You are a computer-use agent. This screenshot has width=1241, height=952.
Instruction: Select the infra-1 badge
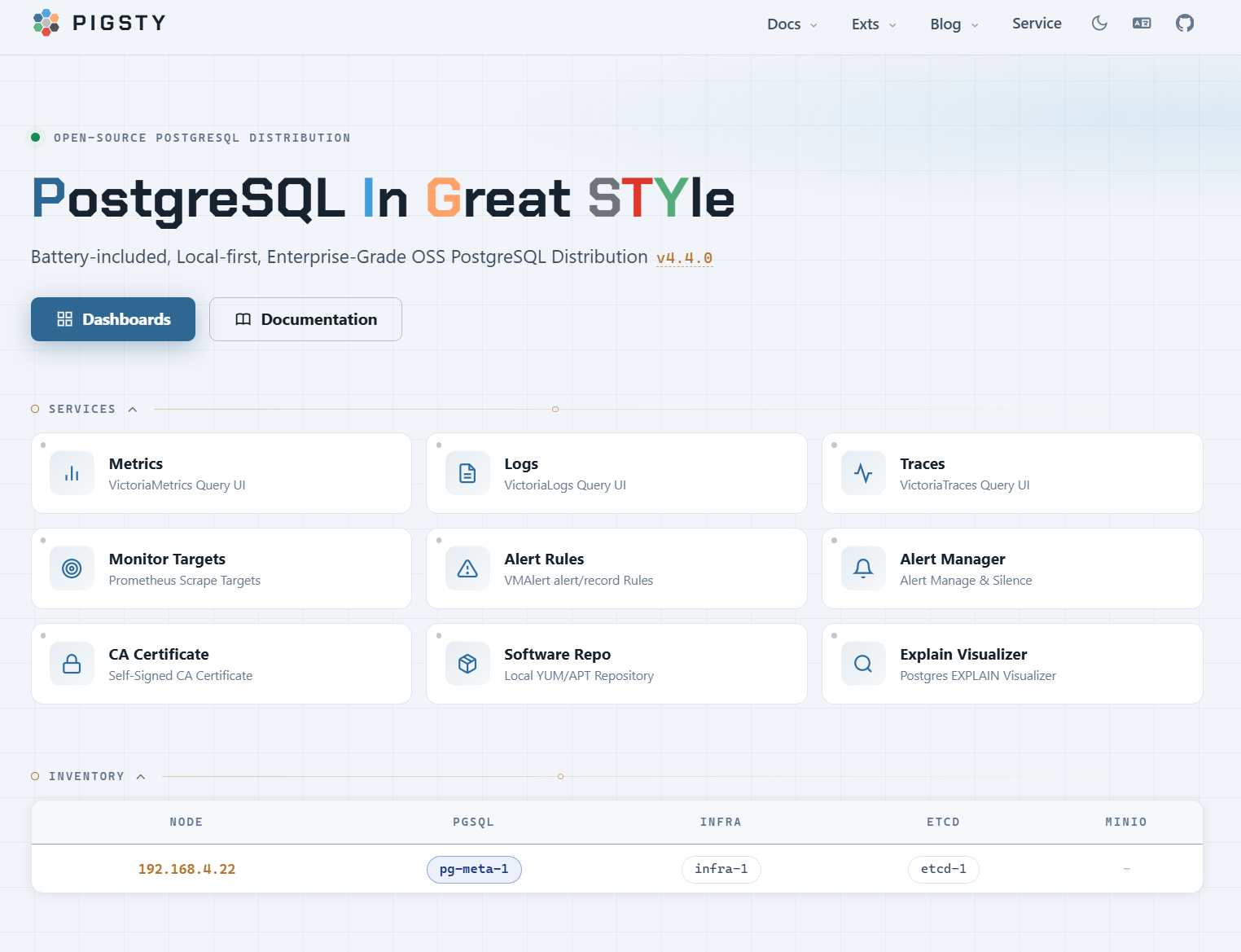point(721,869)
